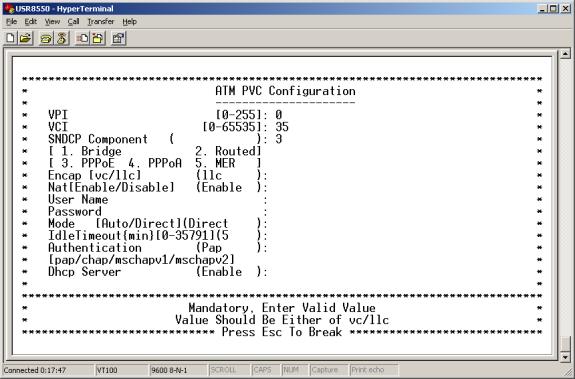Click the Call (phone) toolbar icon
The width and height of the screenshot is (575, 379).
coord(46,38)
